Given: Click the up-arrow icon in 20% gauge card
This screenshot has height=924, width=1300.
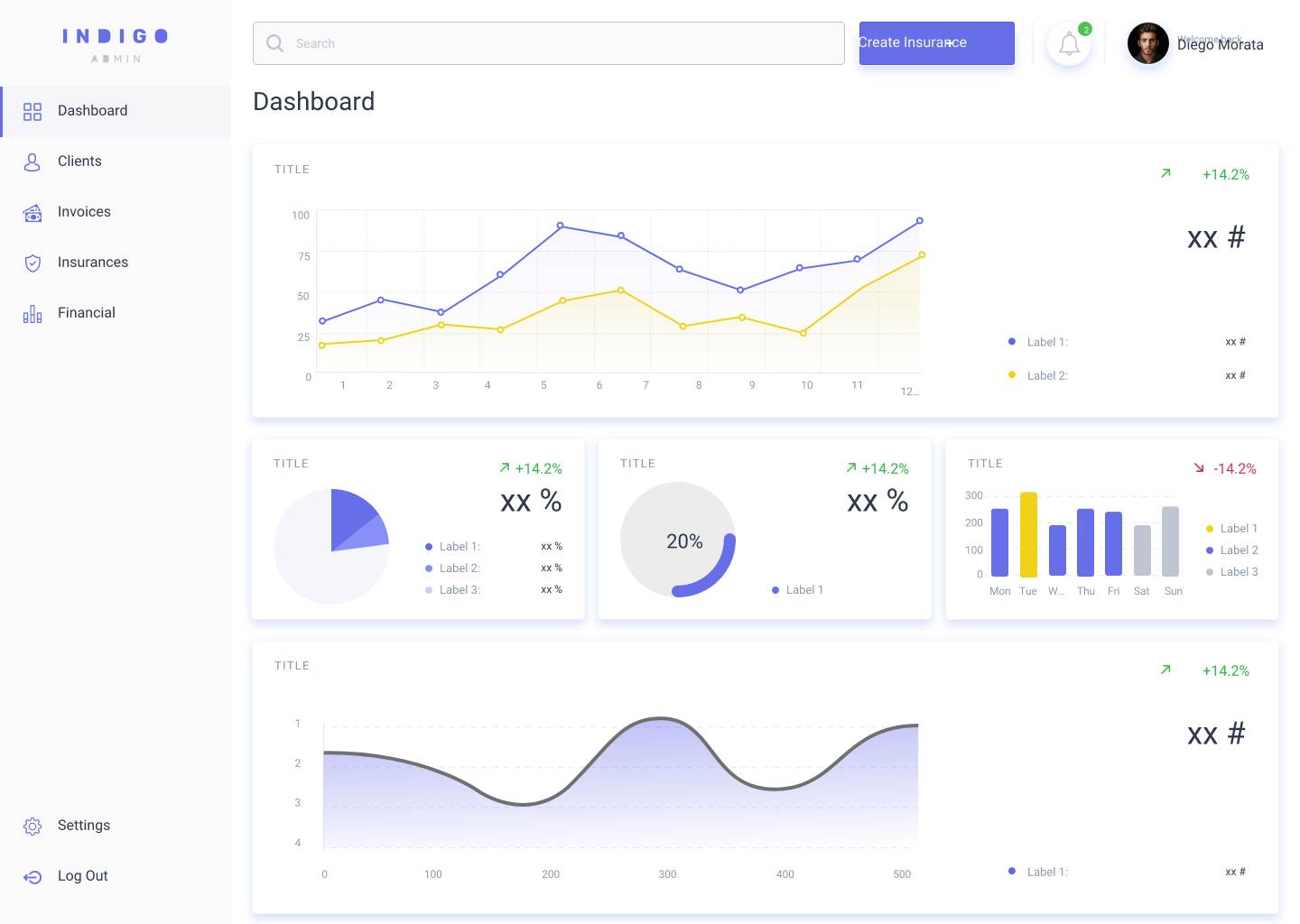Looking at the screenshot, I should (x=851, y=467).
